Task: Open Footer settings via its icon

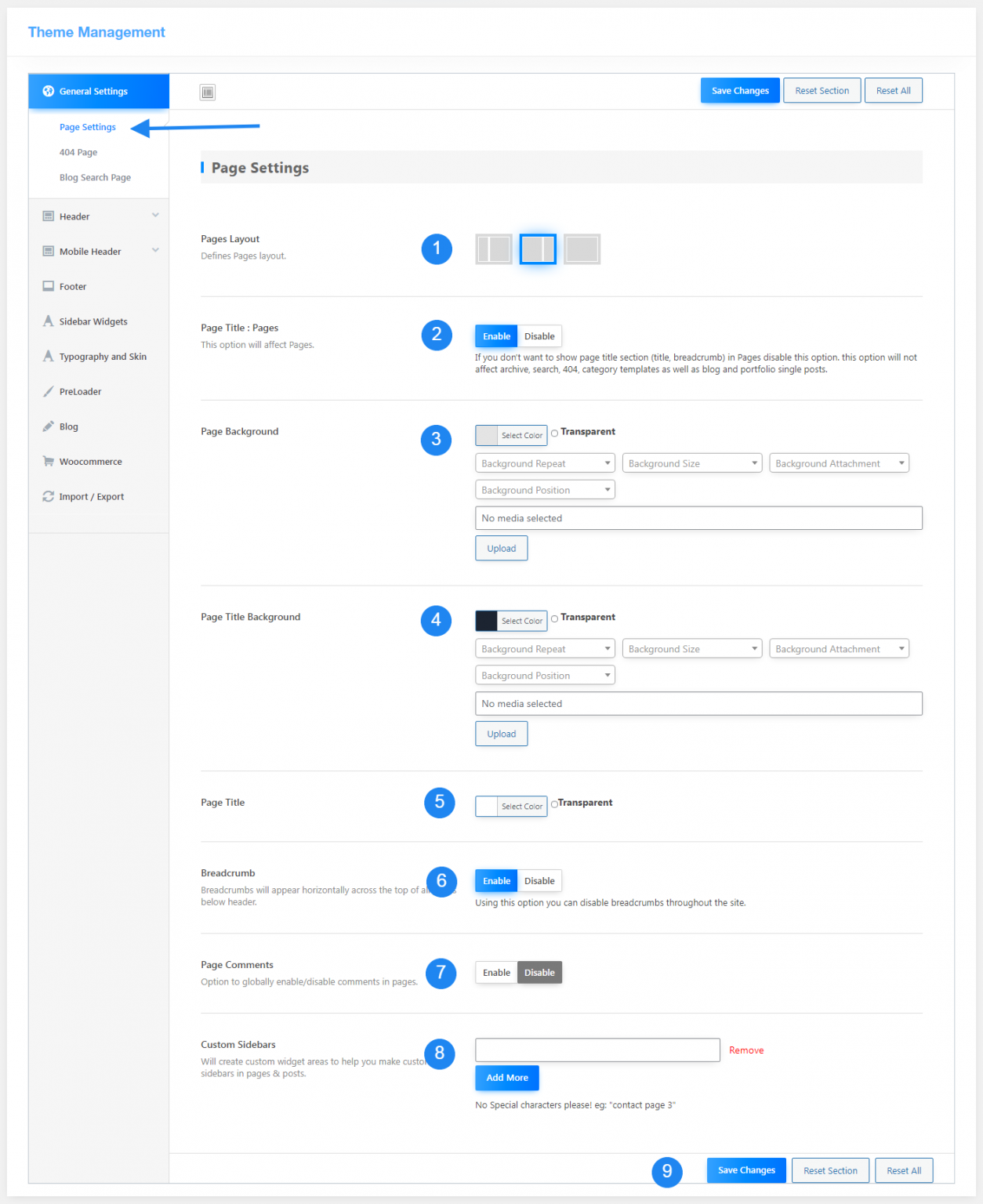Action: click(x=49, y=286)
